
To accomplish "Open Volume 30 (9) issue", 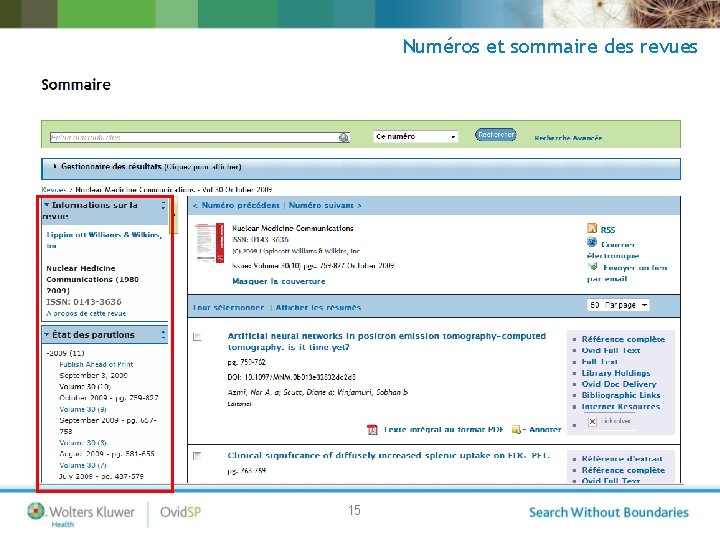I will point(83,409).
